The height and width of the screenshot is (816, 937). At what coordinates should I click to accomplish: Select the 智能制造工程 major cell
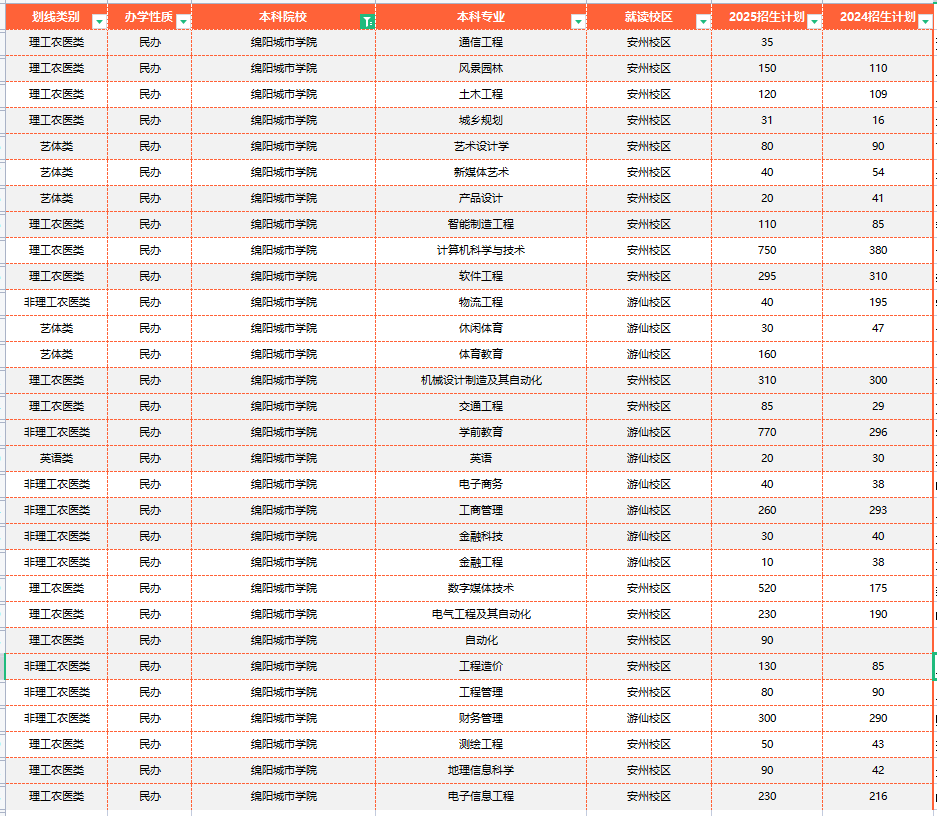pos(481,224)
